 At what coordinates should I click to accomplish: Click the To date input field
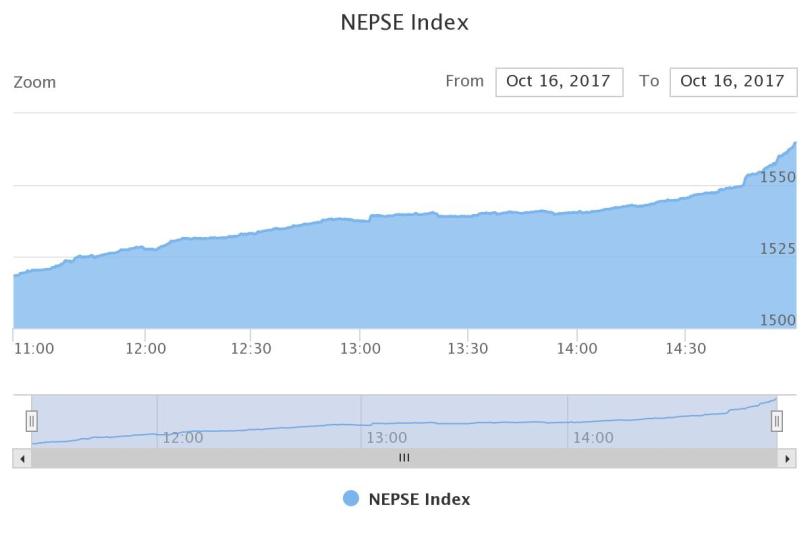pyautogui.click(x=733, y=82)
